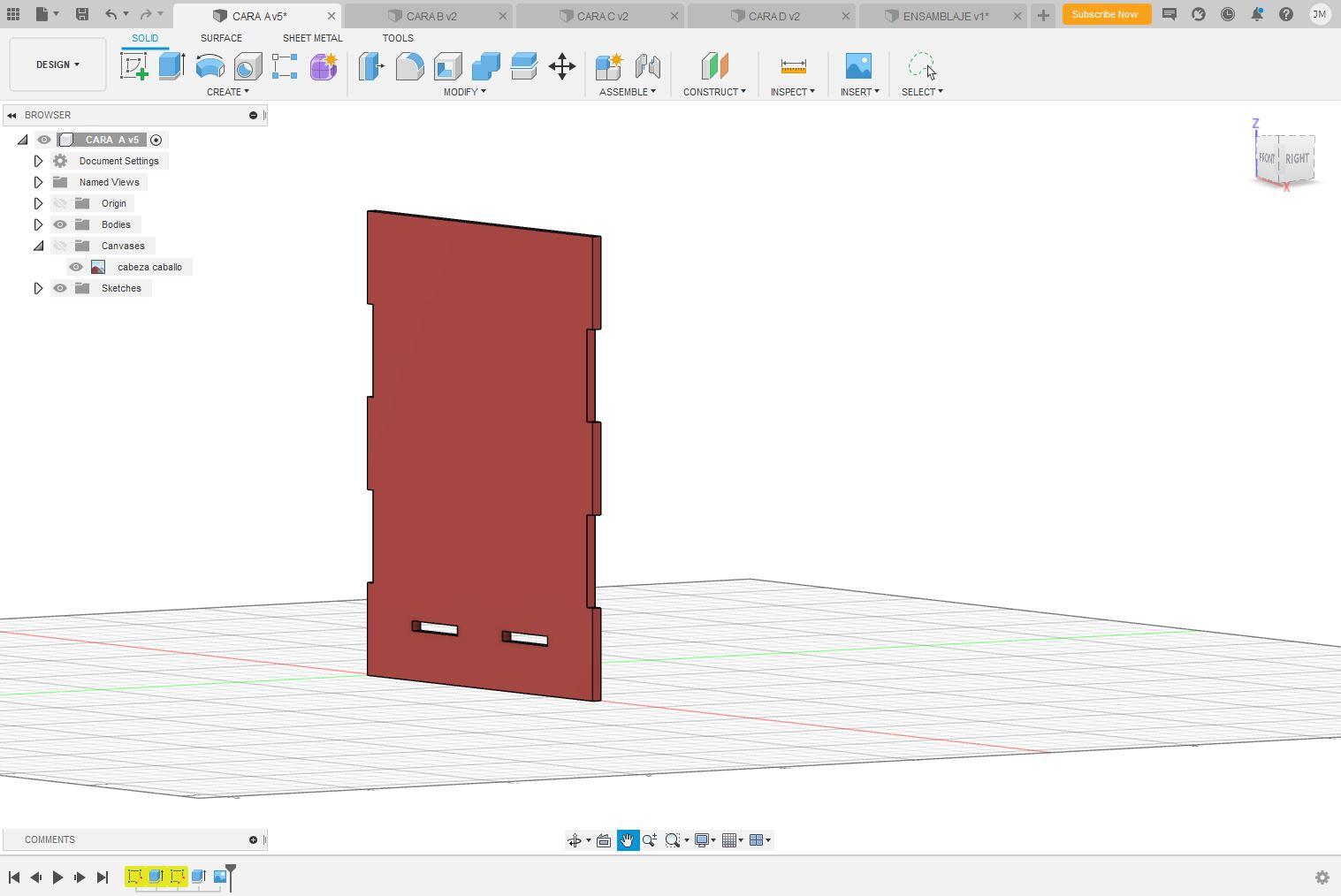This screenshot has width=1341, height=896.
Task: Hide the cabeza caballo canvas
Action: (x=76, y=267)
